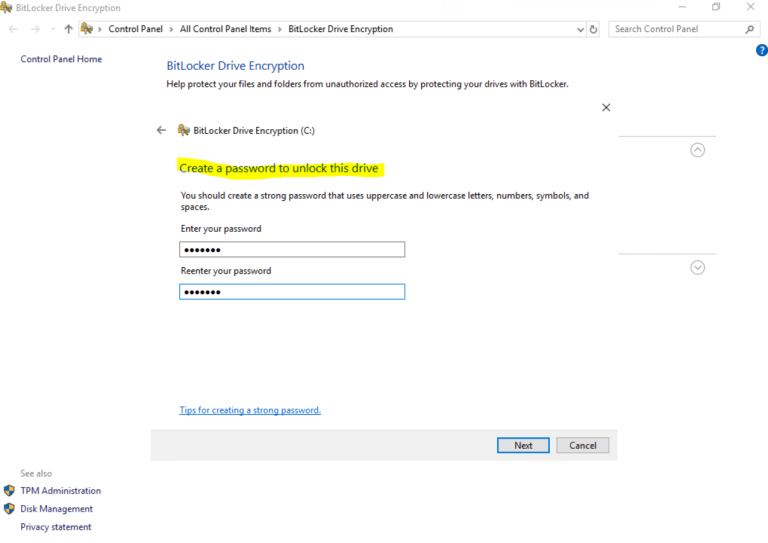This screenshot has height=543, width=768.
Task: Open Privacy statement link
Action: point(56,527)
